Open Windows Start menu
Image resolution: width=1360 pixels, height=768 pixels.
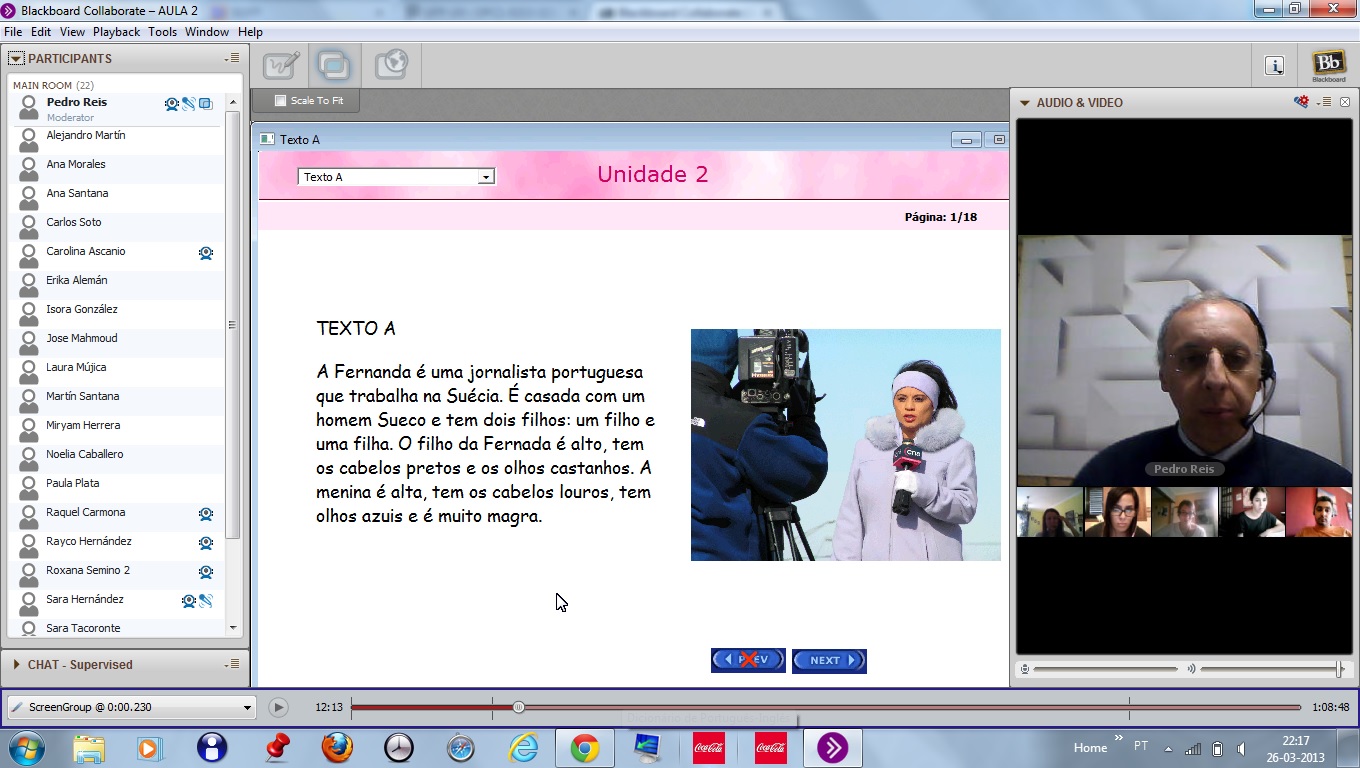pos(27,748)
